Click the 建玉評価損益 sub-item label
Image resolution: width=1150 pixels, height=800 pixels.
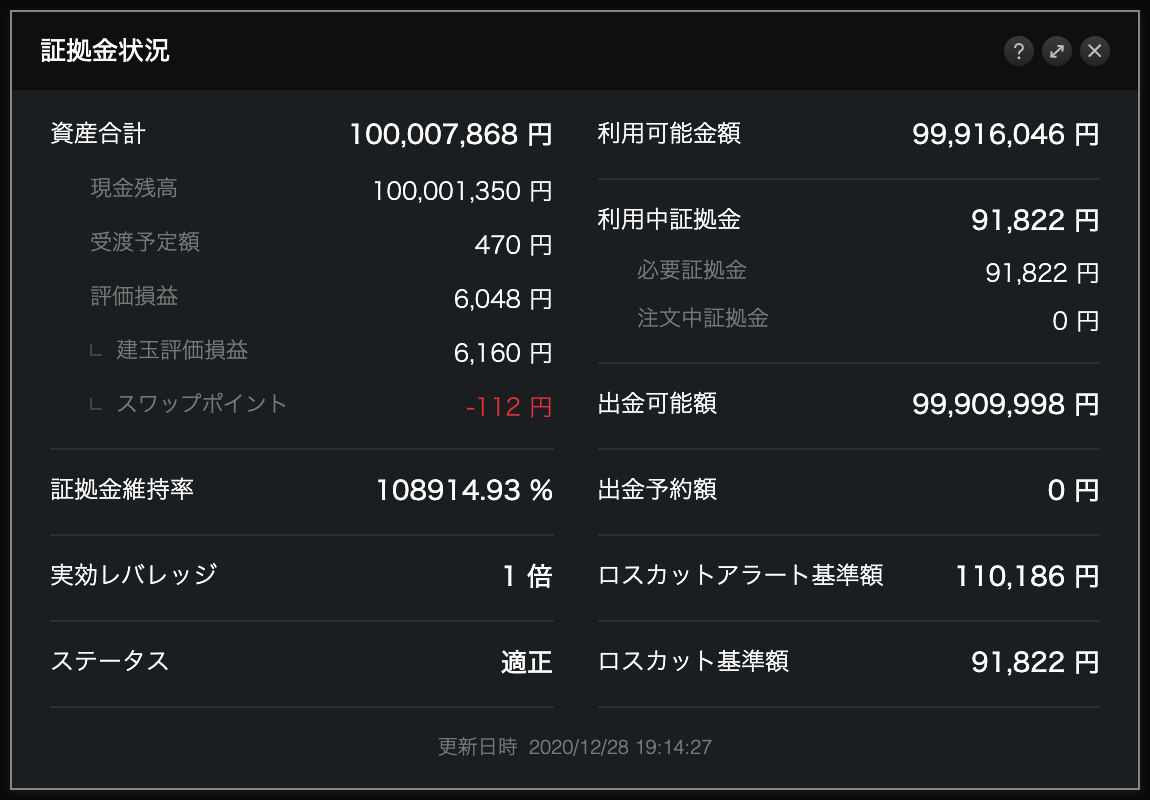182,350
